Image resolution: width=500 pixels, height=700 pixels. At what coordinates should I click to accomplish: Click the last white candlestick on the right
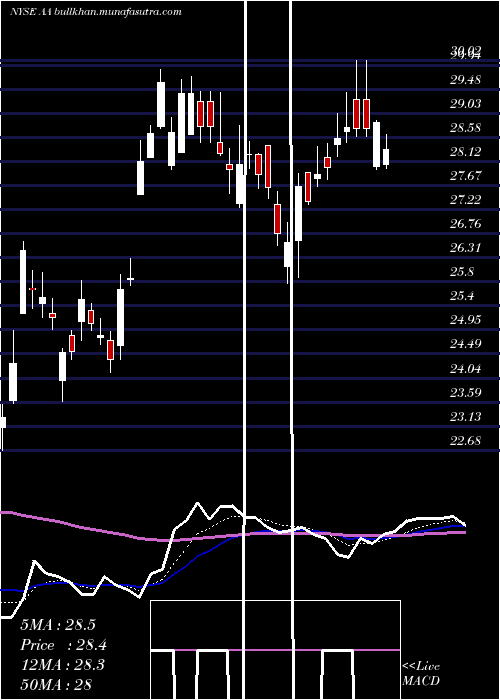pos(386,151)
